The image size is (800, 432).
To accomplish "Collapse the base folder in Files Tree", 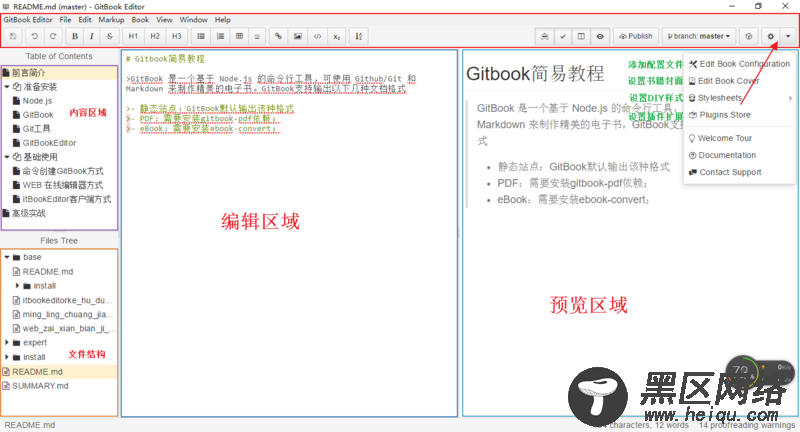I will (x=7, y=257).
